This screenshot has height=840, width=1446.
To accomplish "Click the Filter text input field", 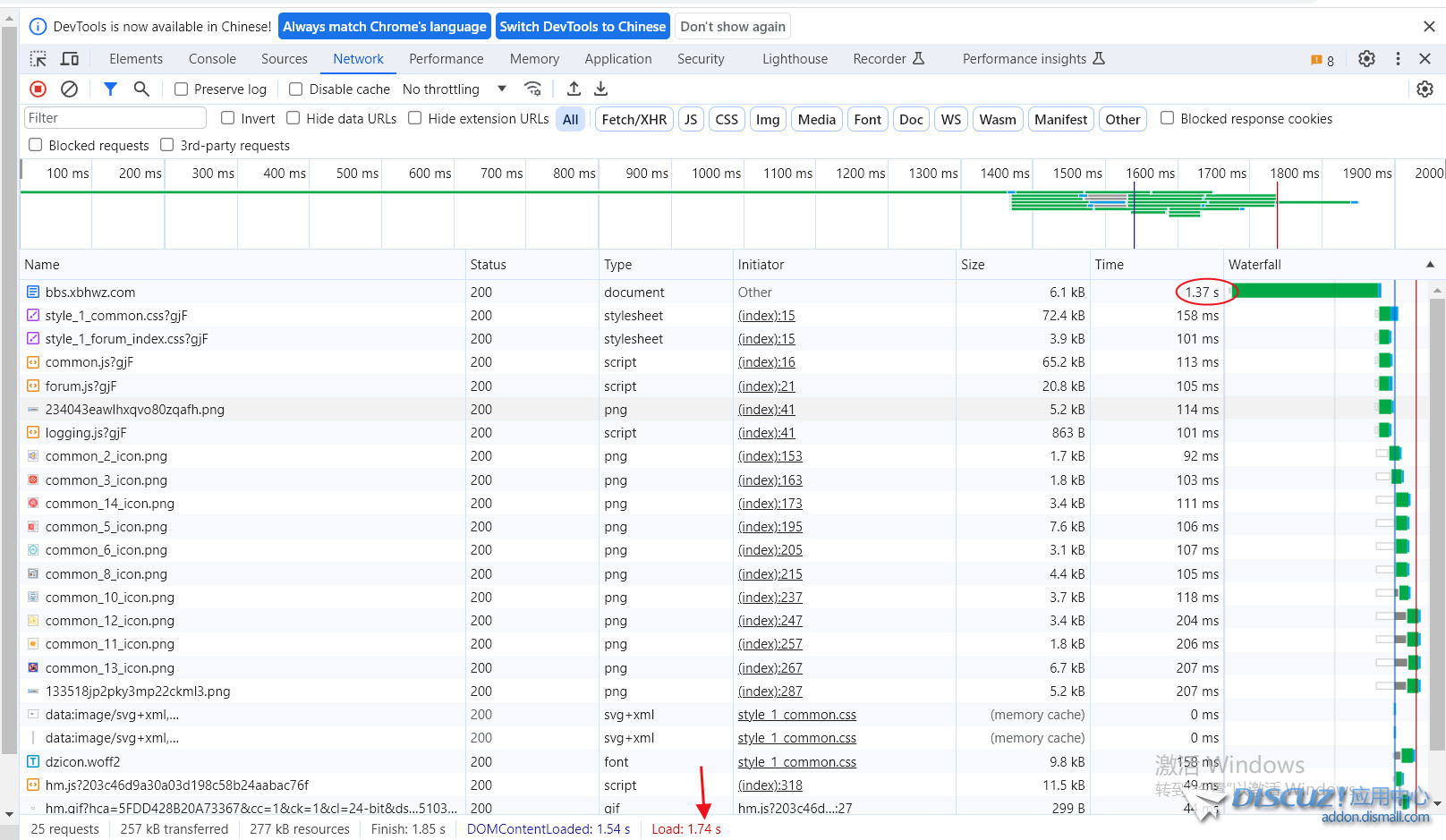I will [115, 118].
